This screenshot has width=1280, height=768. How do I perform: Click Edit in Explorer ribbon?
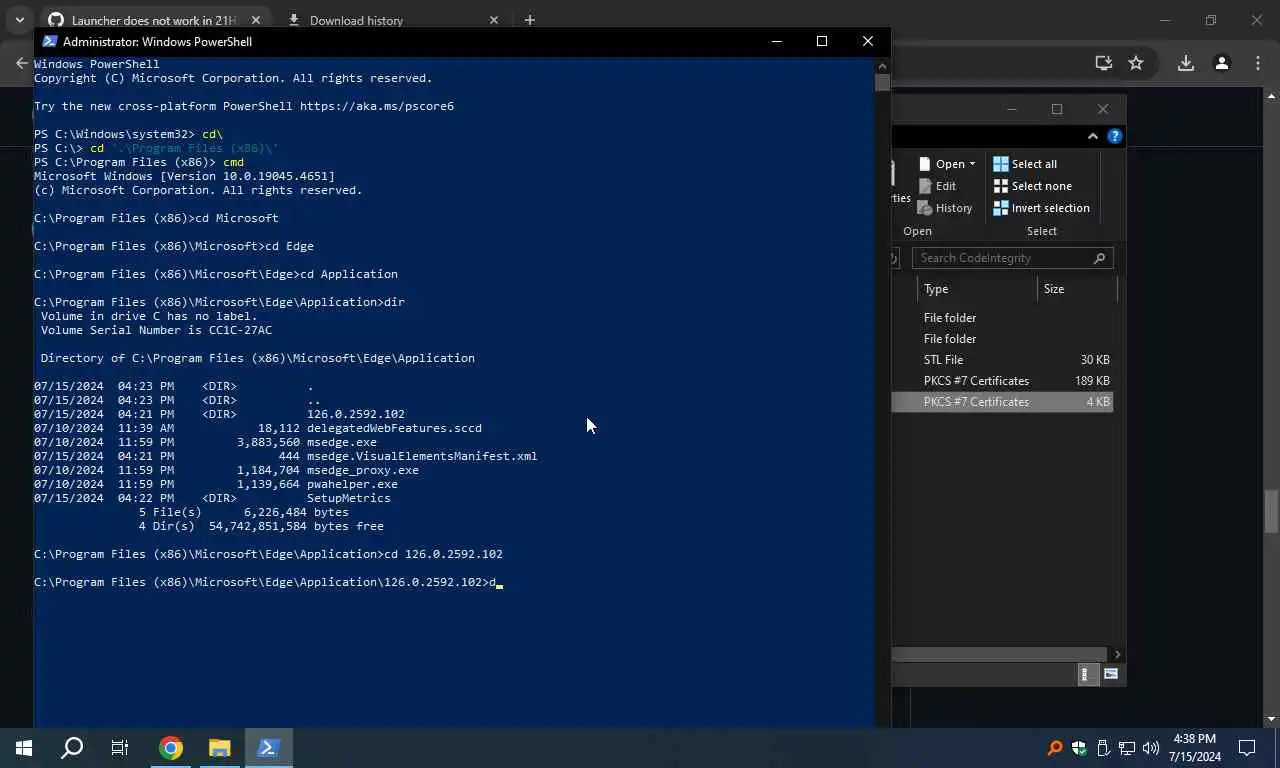pos(936,186)
